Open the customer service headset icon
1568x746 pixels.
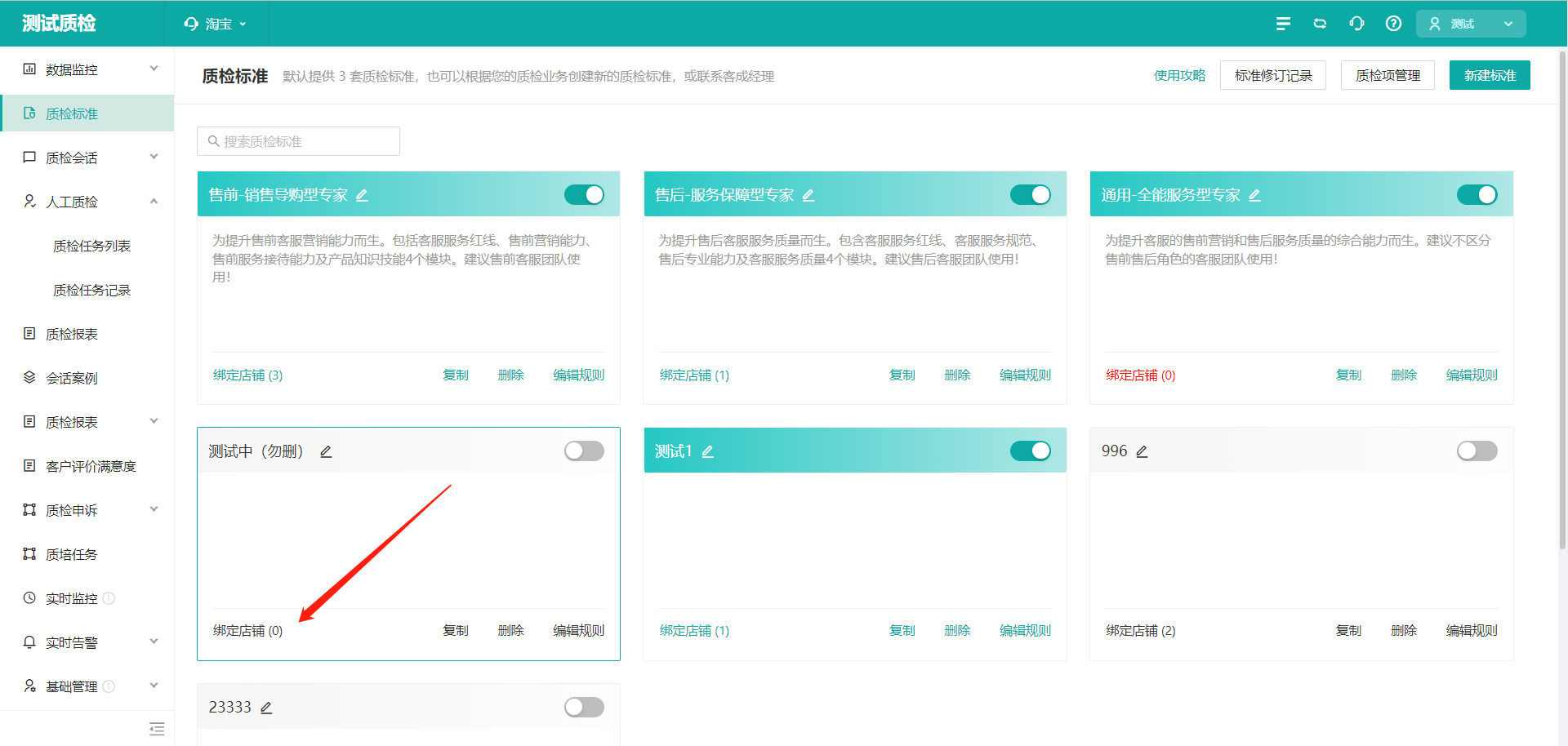click(x=1356, y=24)
